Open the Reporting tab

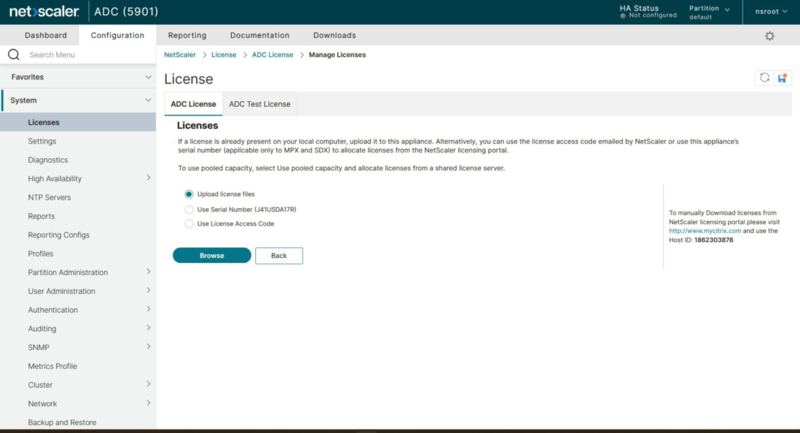coord(187,35)
